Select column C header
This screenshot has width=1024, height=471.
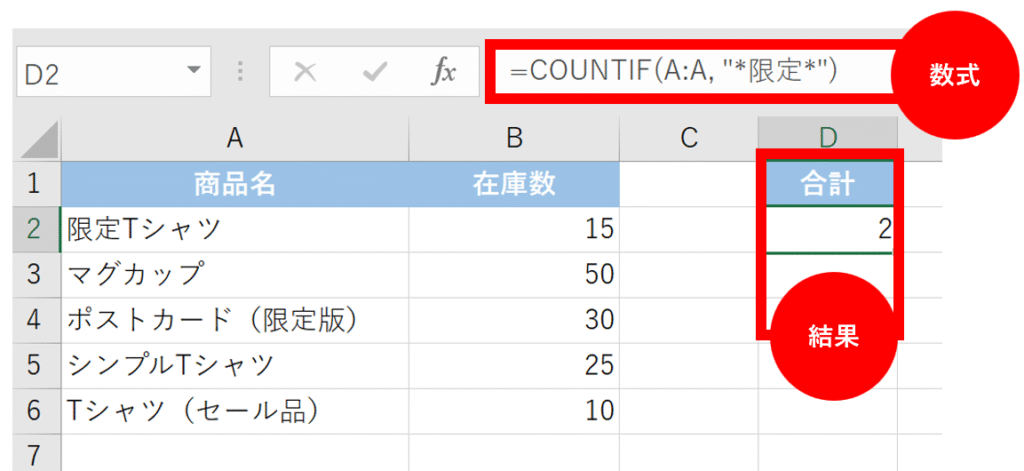tap(688, 139)
